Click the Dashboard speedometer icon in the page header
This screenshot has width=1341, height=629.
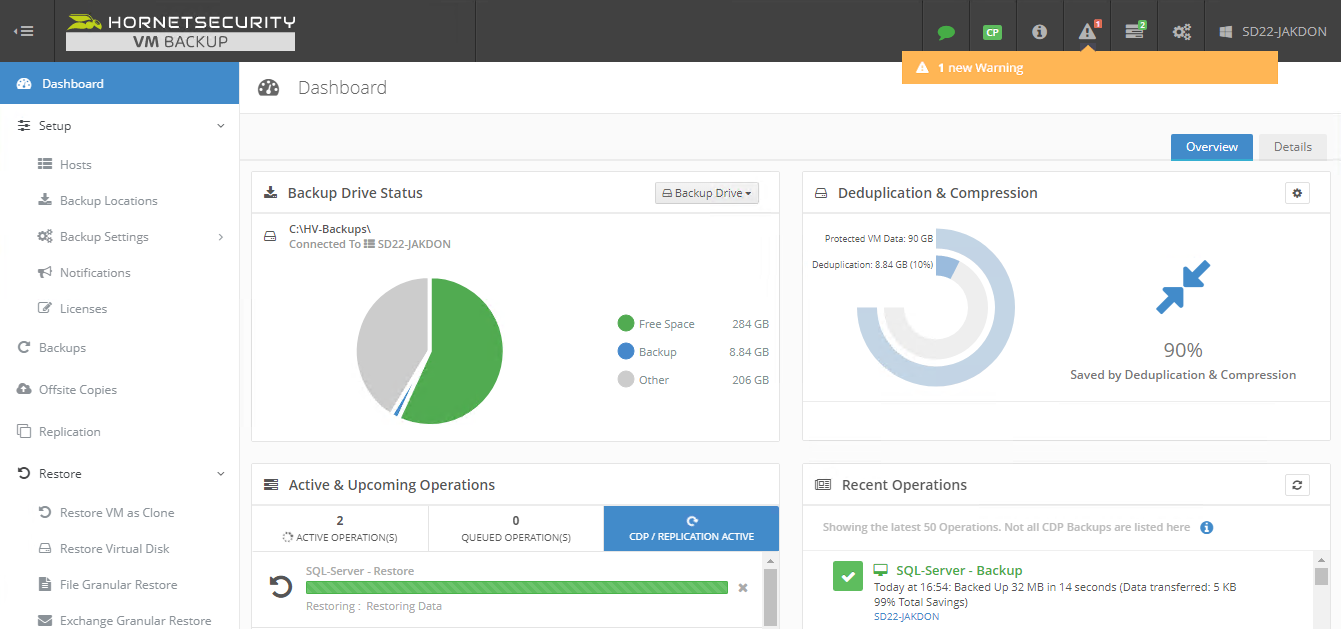click(268, 88)
